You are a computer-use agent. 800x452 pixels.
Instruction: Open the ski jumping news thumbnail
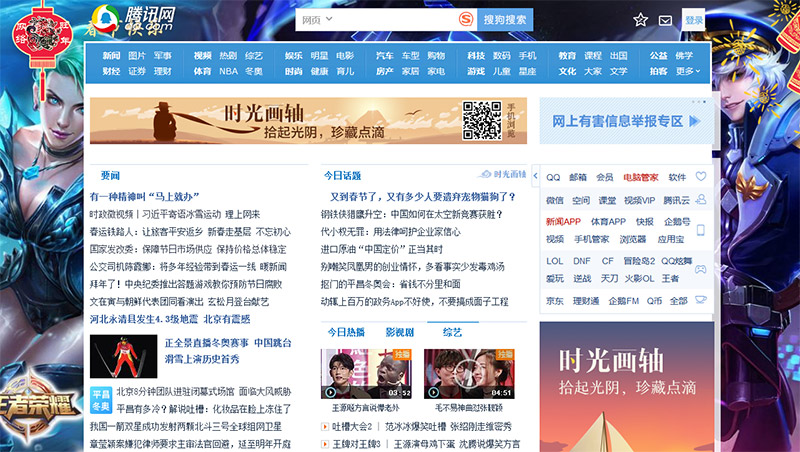123,356
